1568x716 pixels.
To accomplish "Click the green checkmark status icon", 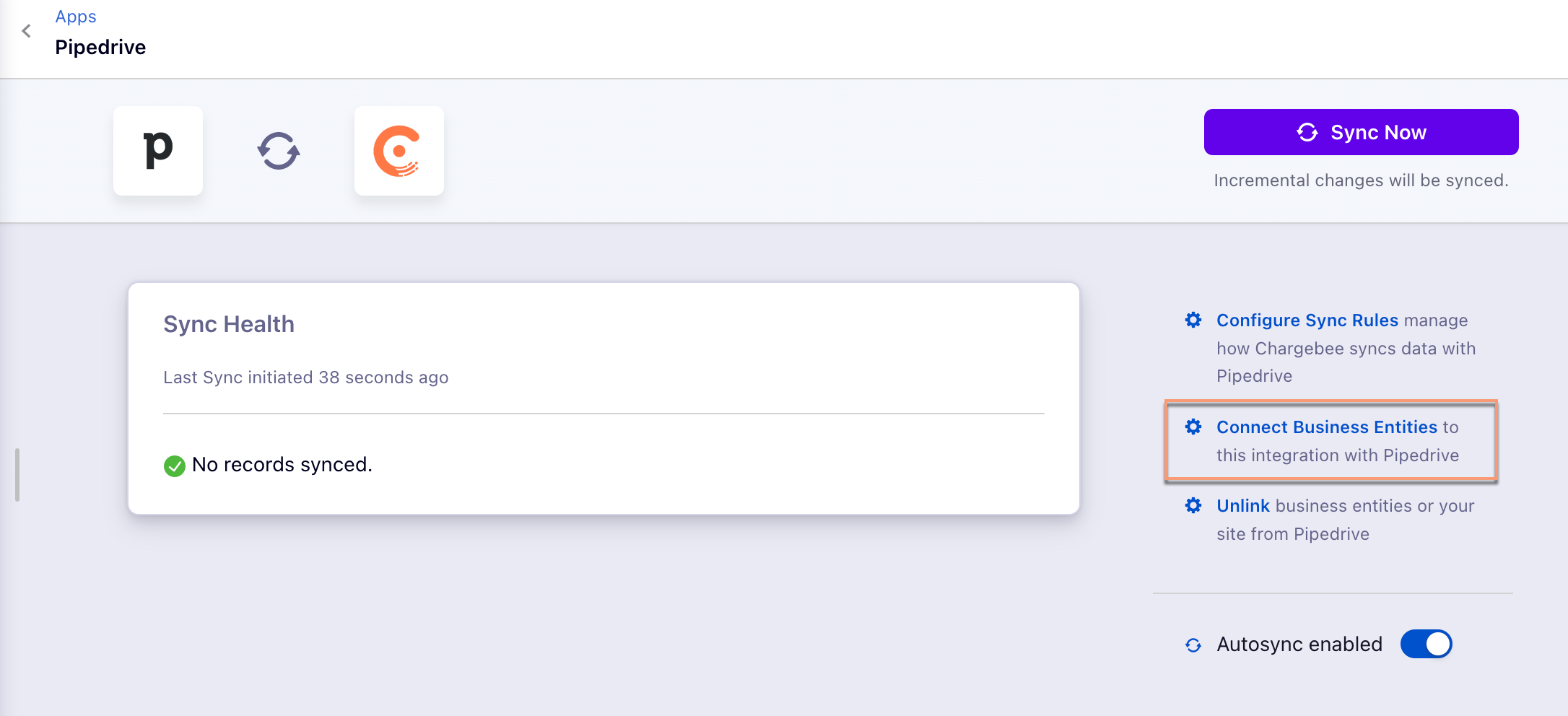I will pos(174,466).
